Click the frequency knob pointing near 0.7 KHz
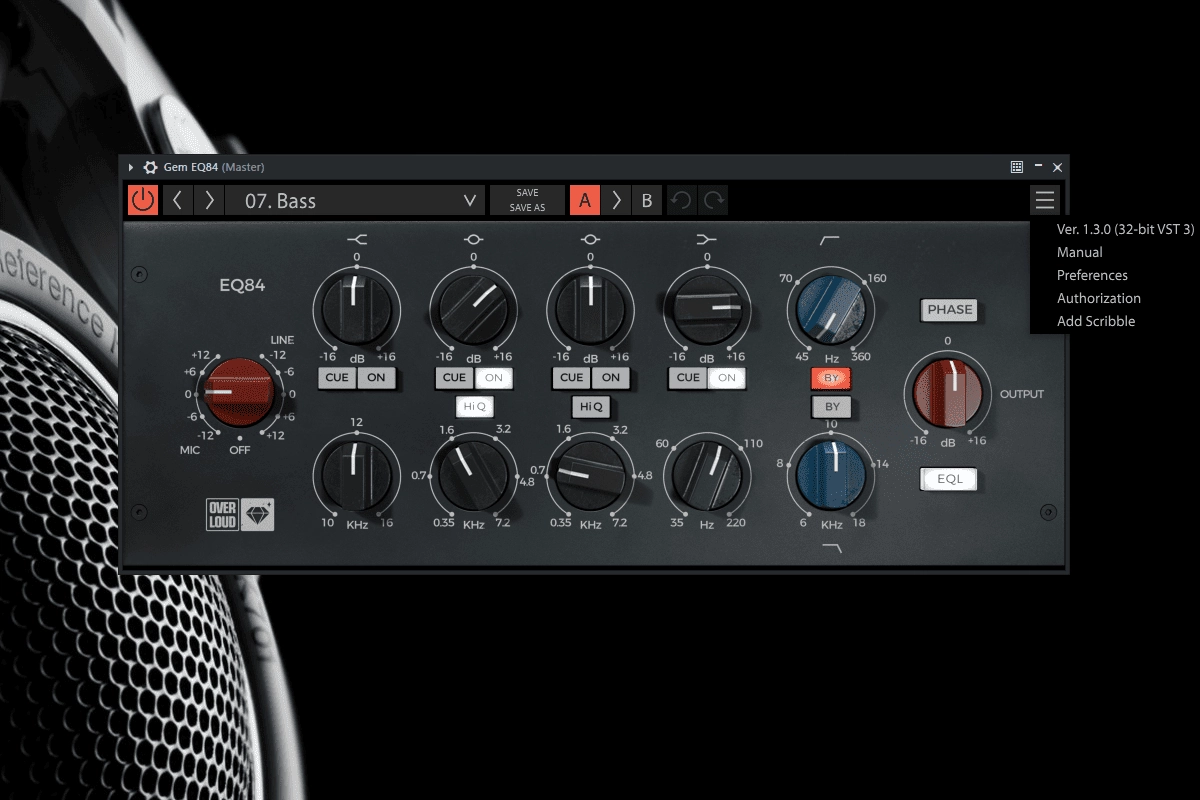1200x800 pixels. [x=590, y=477]
